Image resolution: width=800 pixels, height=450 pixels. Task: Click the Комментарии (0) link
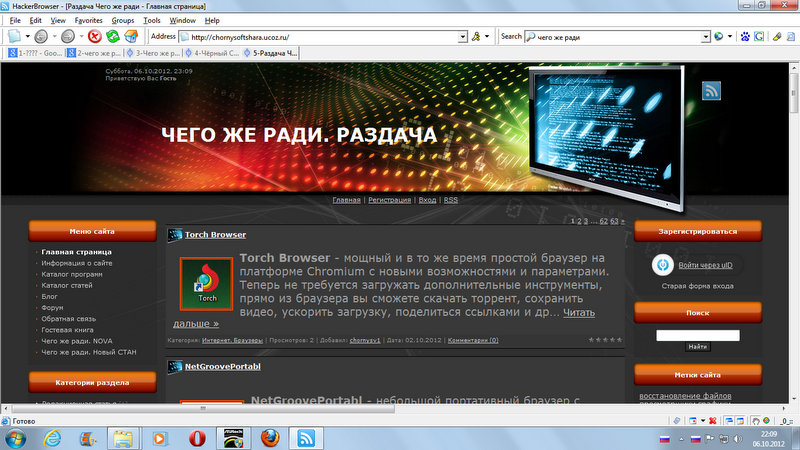coord(473,340)
